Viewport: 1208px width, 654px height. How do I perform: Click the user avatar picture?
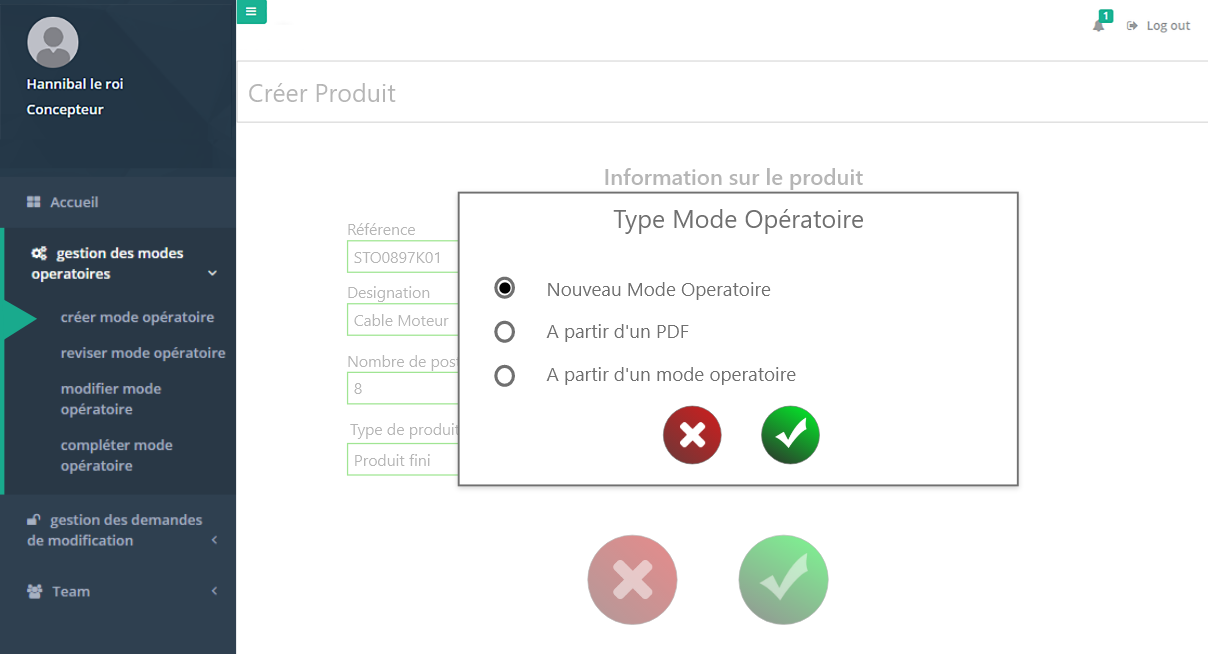coord(53,43)
